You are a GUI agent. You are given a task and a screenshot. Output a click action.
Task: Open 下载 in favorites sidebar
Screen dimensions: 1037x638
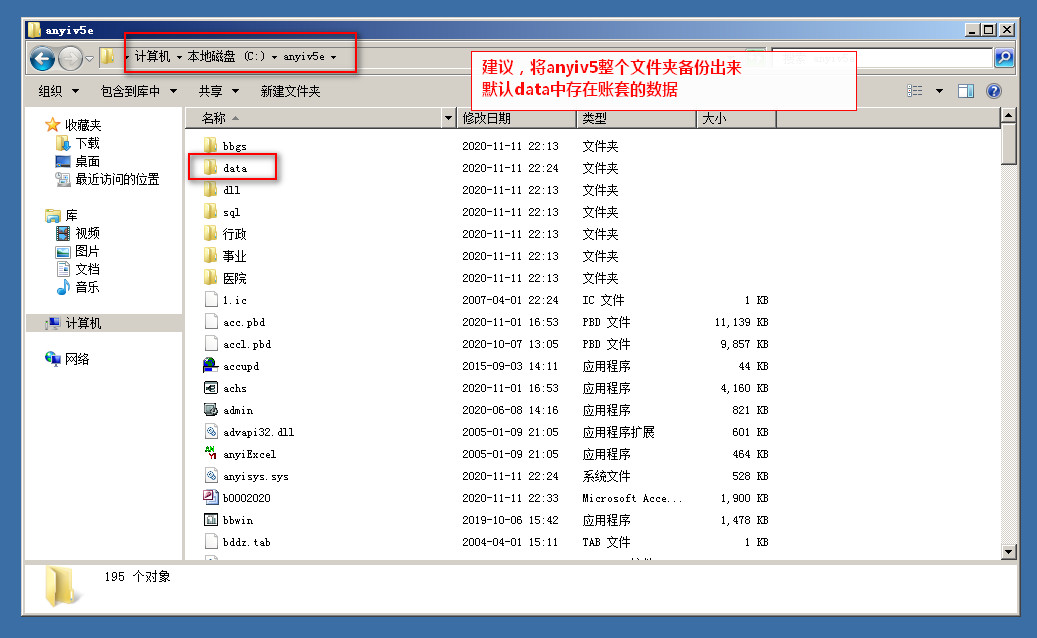pos(87,143)
